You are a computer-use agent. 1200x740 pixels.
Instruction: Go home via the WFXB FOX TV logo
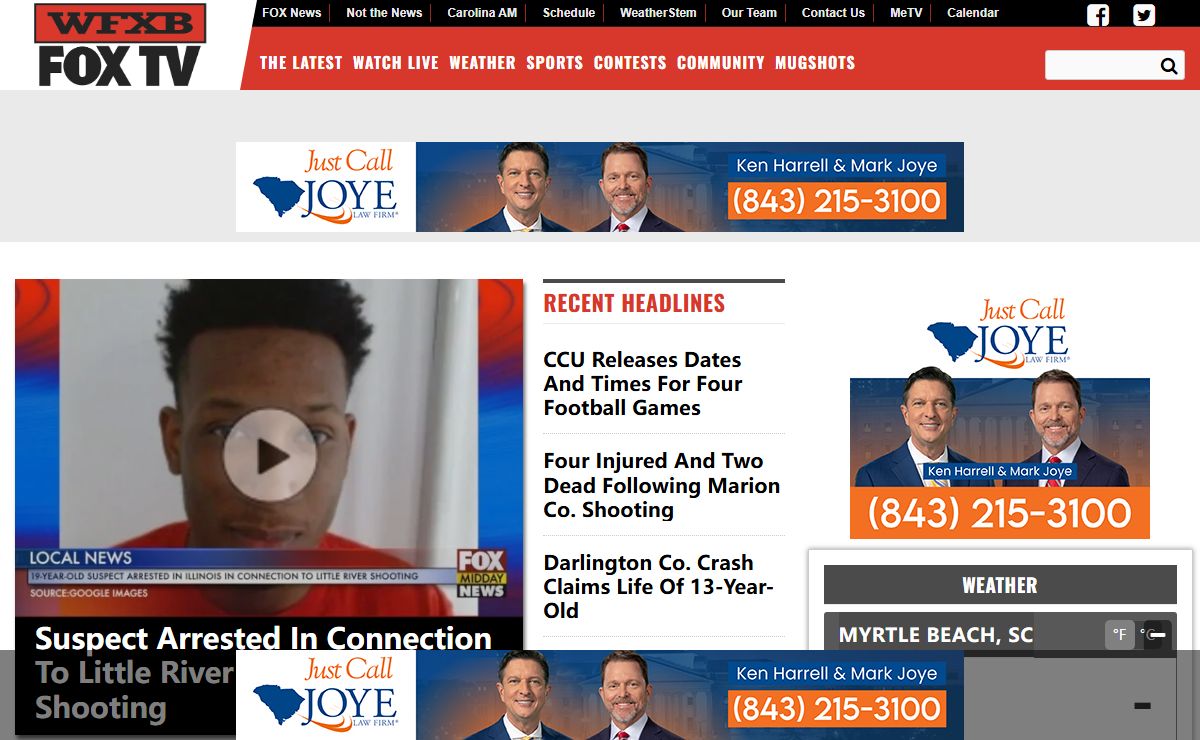120,45
